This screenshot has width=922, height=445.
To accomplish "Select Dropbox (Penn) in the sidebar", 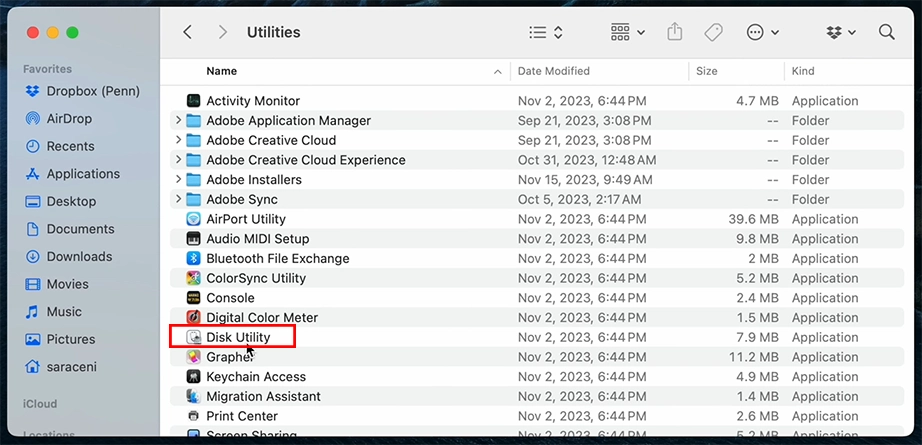I will [x=82, y=91].
